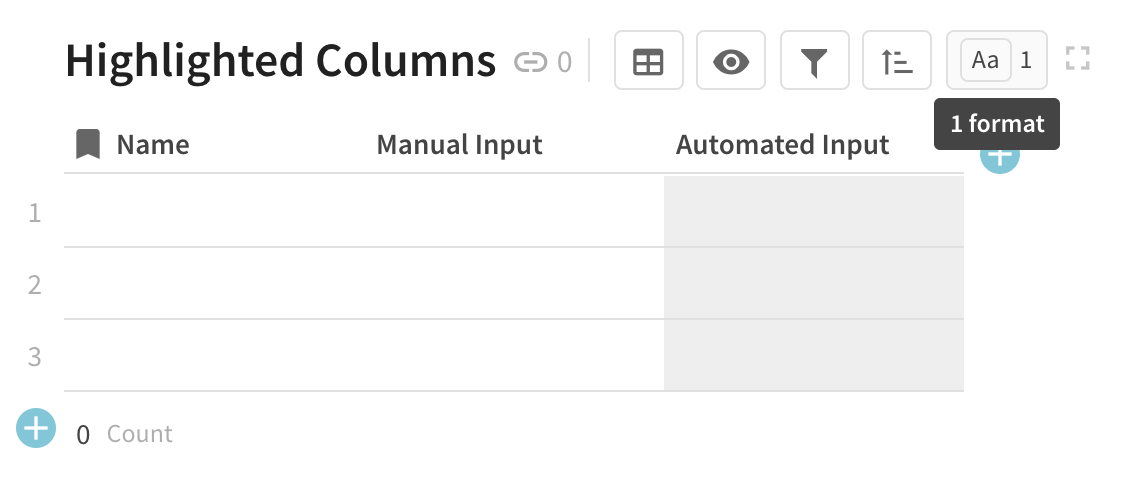Click the Highlighted Columns table title
The image size is (1132, 488).
coord(280,62)
